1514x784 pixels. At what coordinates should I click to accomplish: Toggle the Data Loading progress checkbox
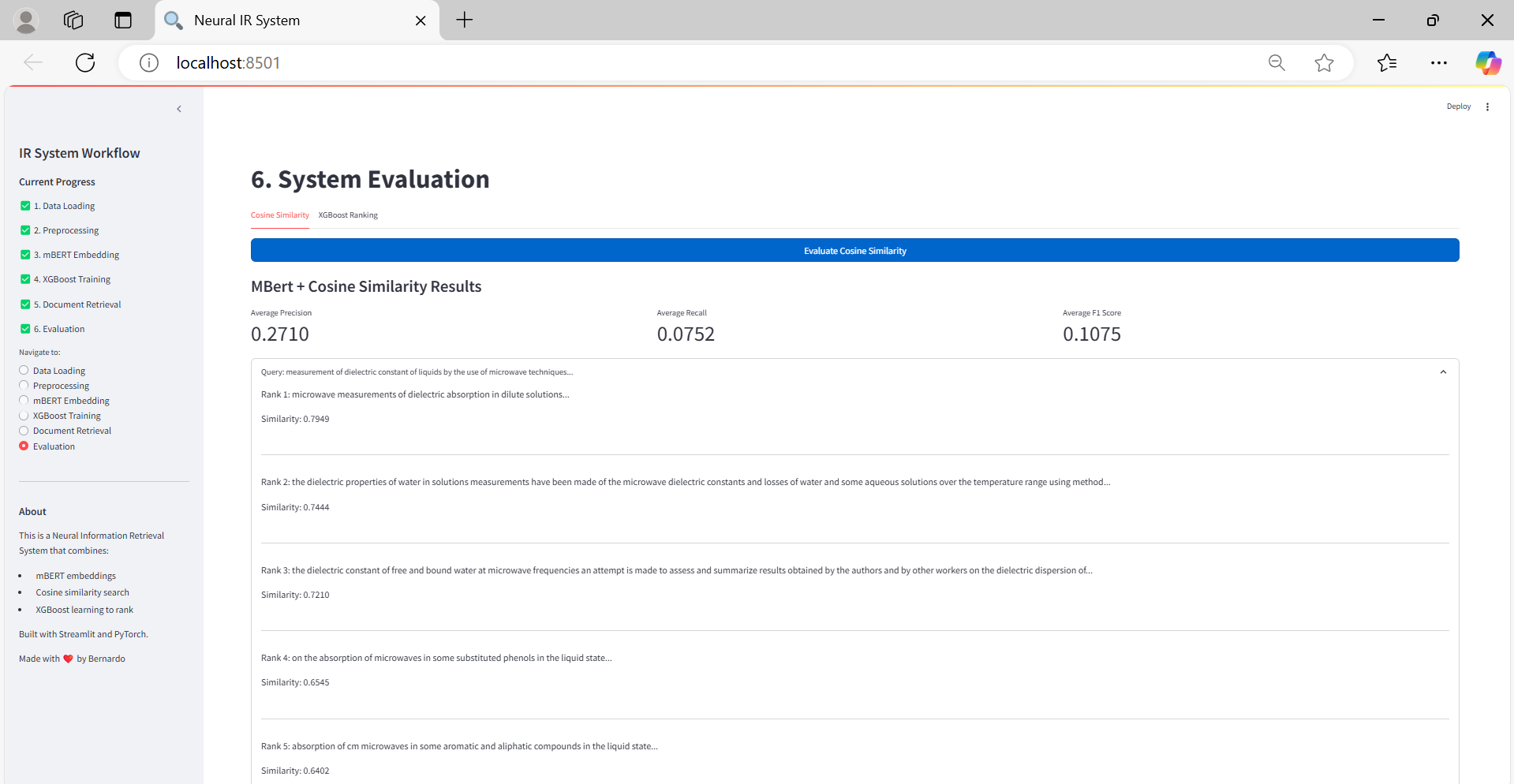click(25, 206)
